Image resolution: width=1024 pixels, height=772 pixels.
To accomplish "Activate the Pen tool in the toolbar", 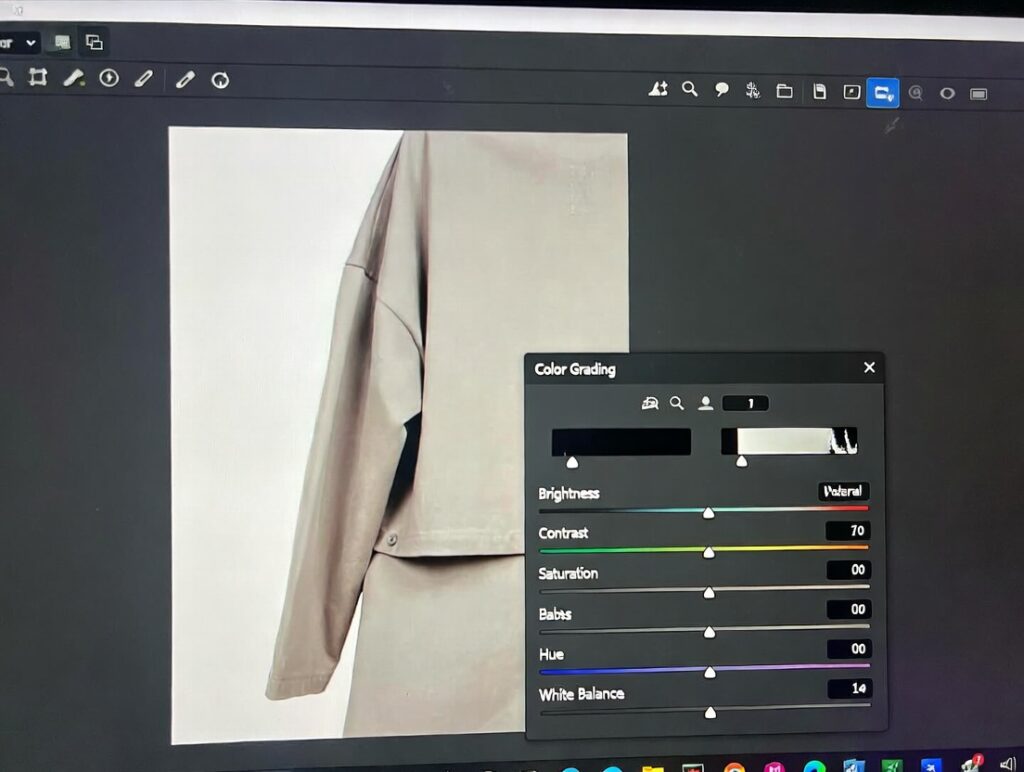I will point(145,77).
